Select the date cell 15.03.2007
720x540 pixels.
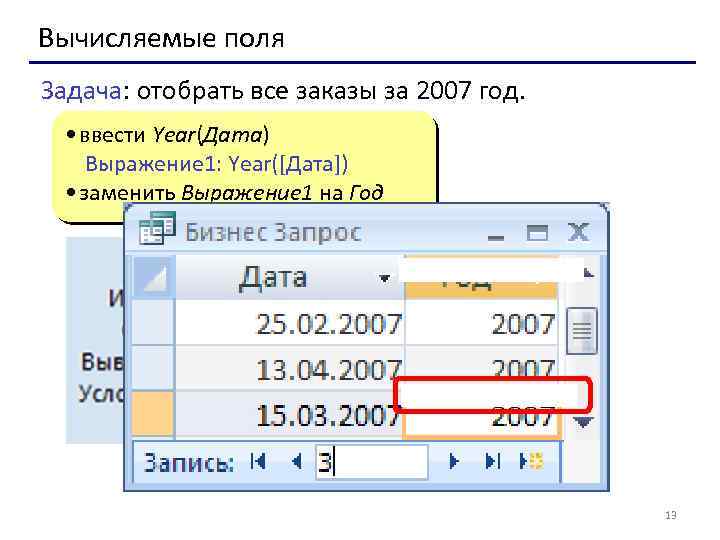click(290, 415)
